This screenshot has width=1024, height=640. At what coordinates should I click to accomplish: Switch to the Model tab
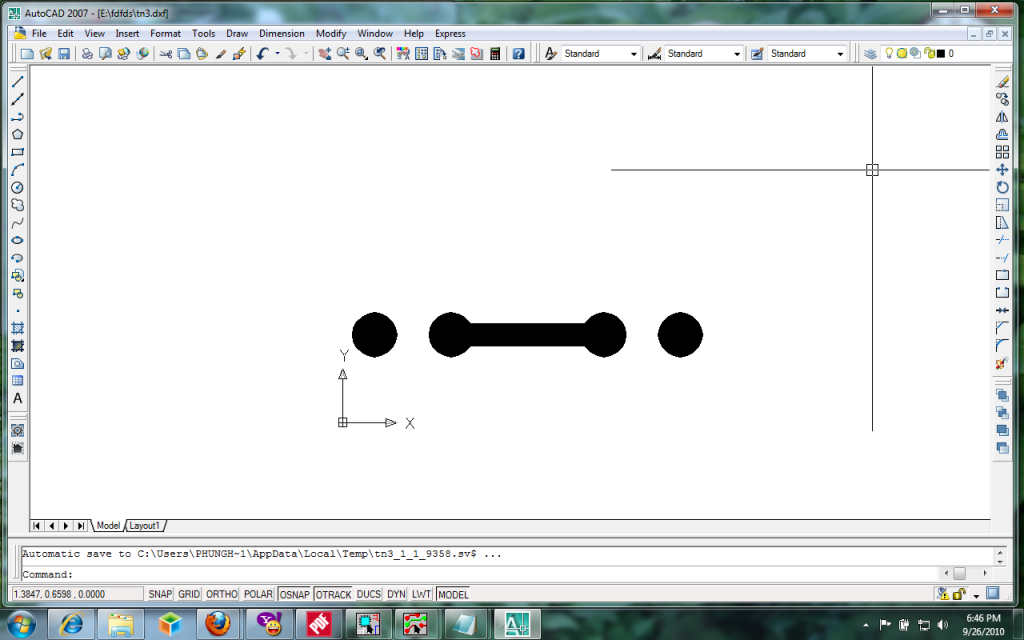tap(108, 526)
